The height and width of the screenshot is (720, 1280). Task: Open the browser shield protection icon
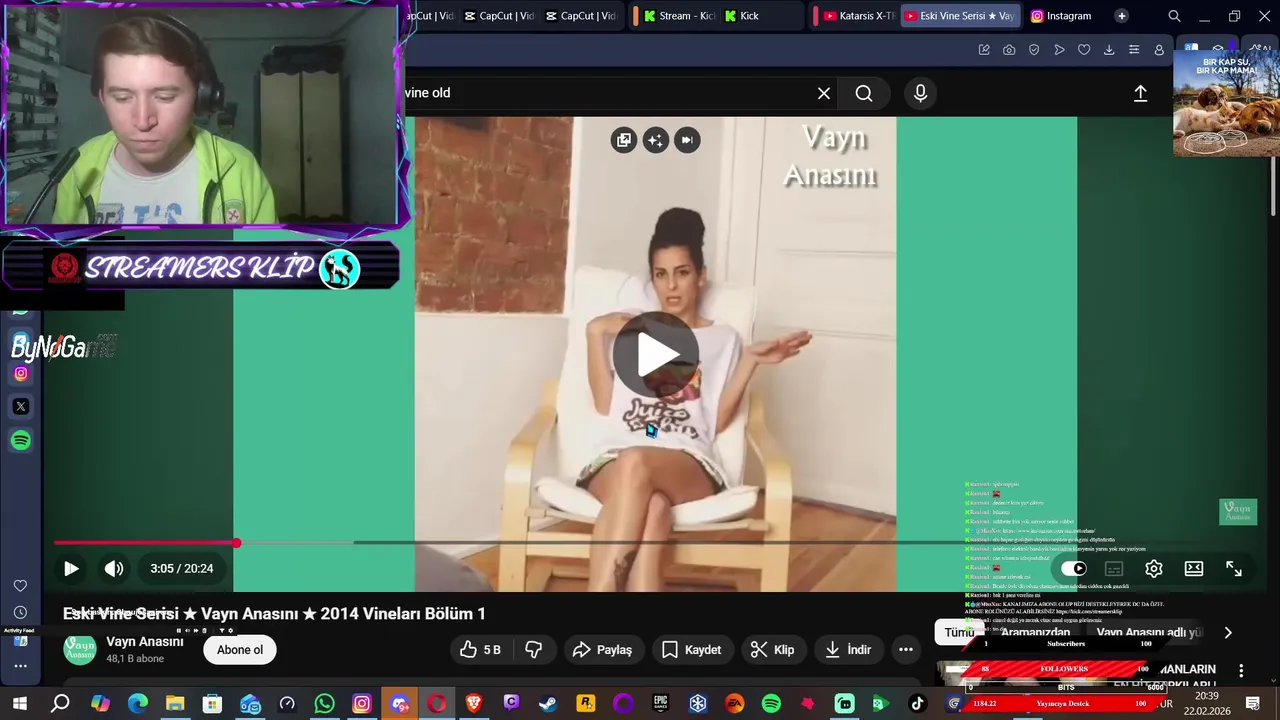(1034, 50)
